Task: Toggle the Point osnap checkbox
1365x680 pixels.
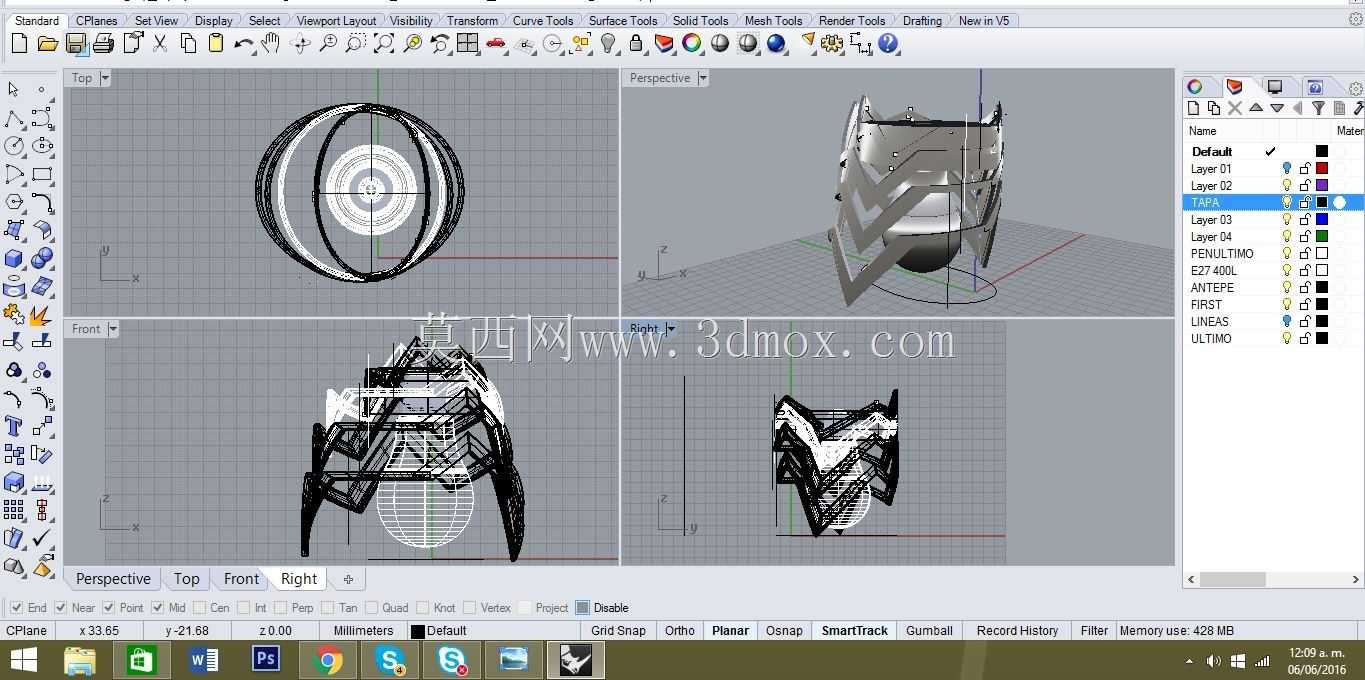Action: click(109, 607)
